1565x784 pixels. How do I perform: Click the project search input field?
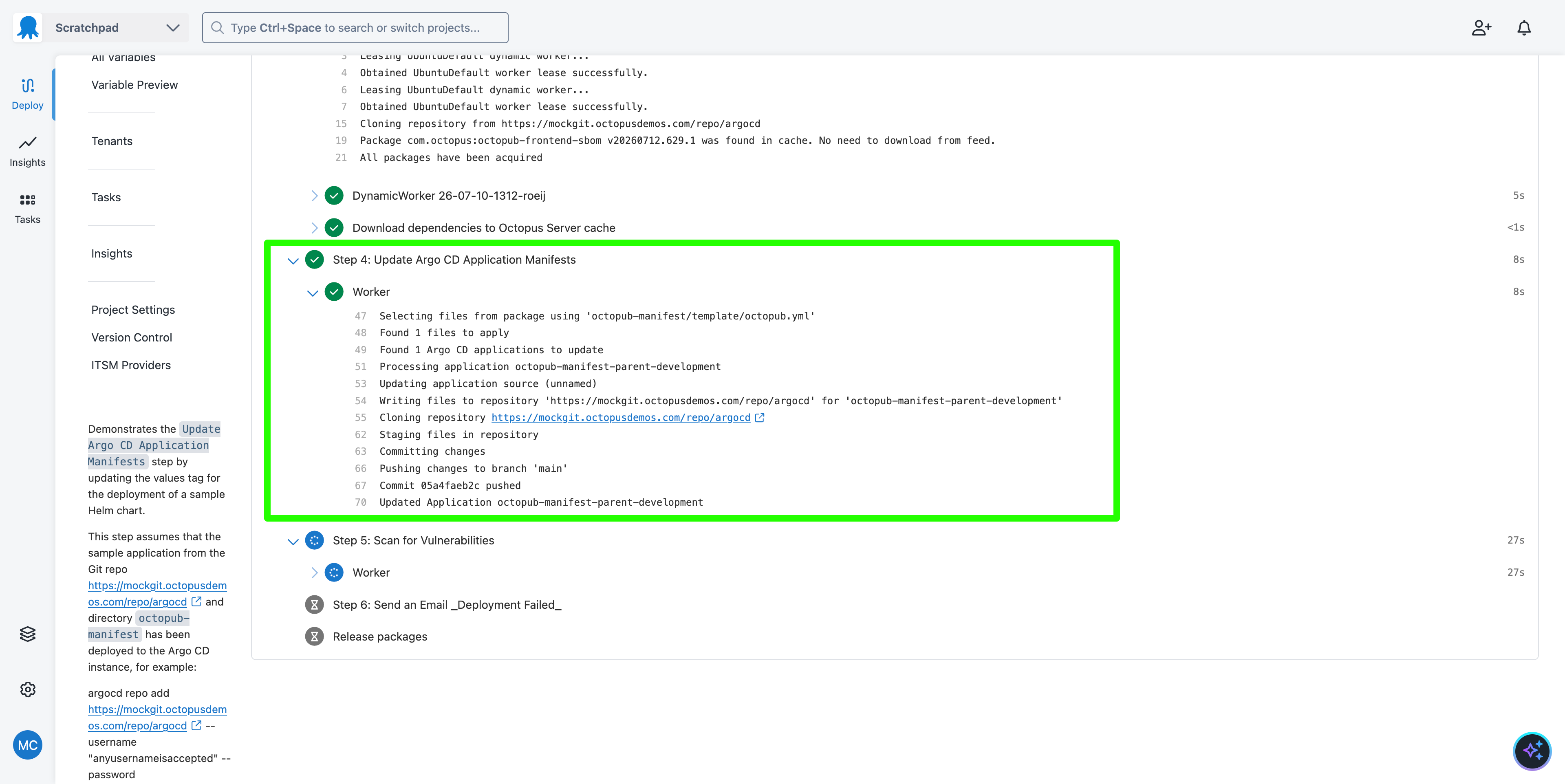355,28
